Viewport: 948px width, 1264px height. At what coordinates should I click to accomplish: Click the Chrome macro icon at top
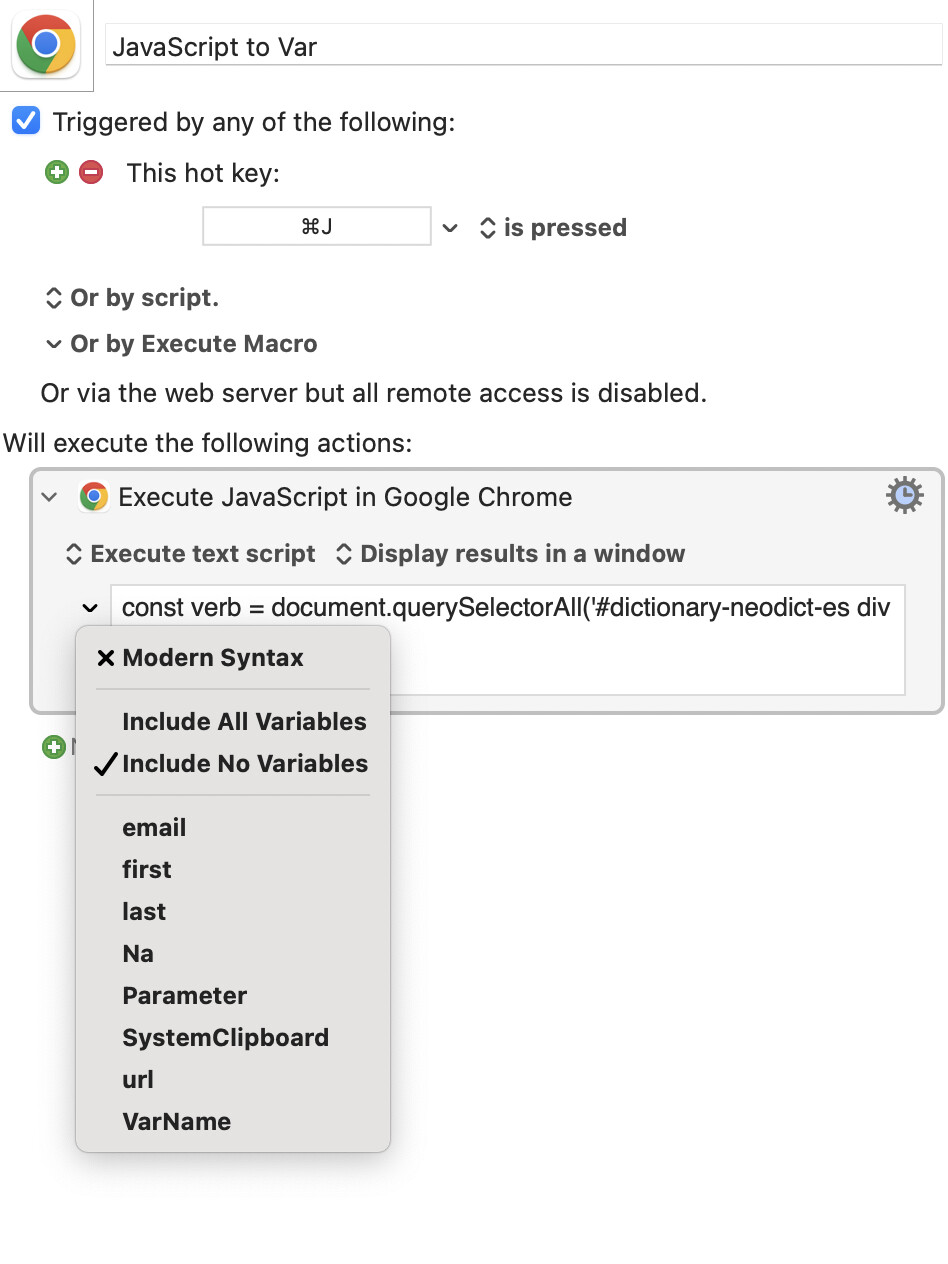pyautogui.click(x=47, y=46)
